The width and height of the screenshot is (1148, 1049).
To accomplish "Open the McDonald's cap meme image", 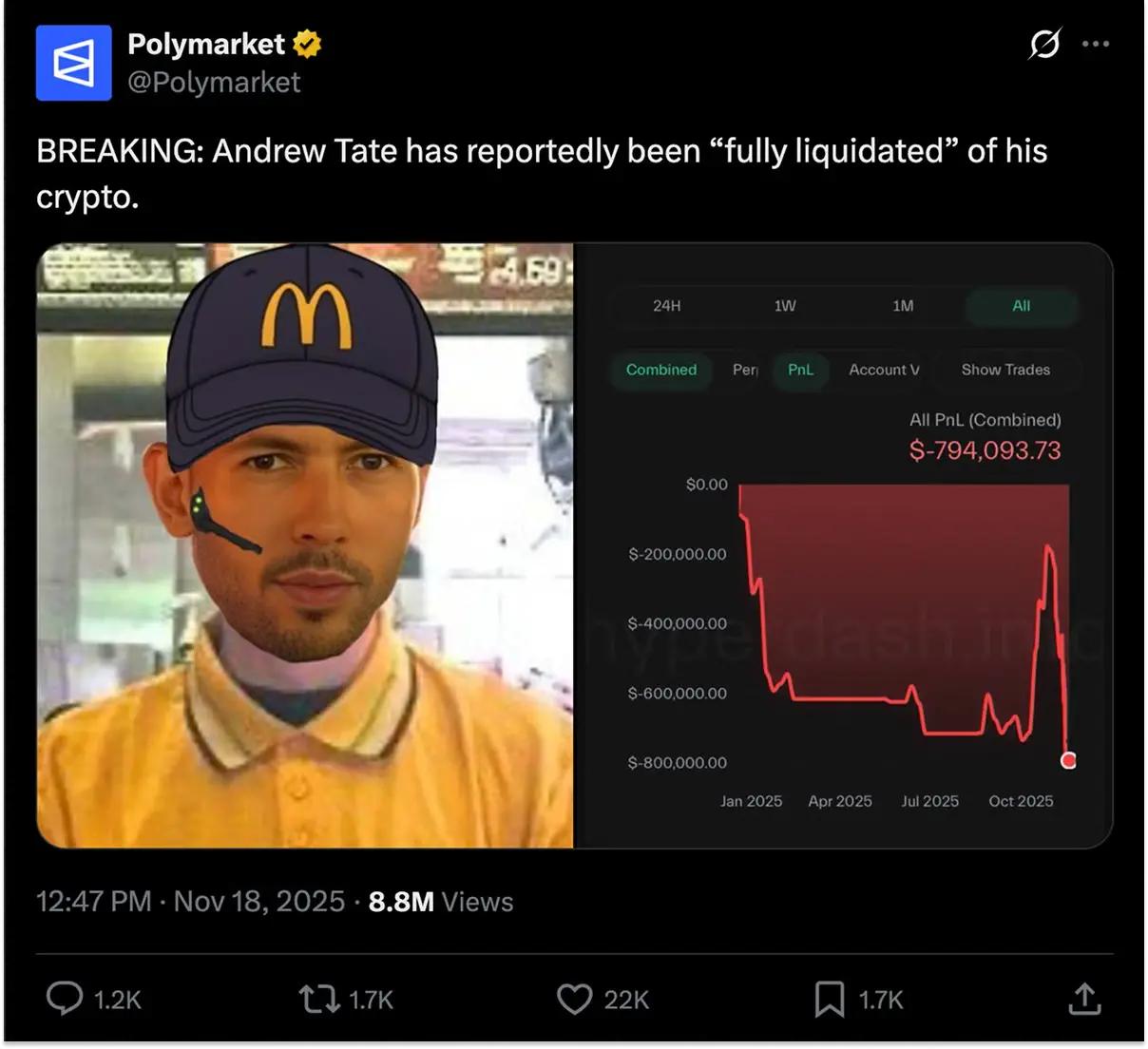I will tap(304, 545).
